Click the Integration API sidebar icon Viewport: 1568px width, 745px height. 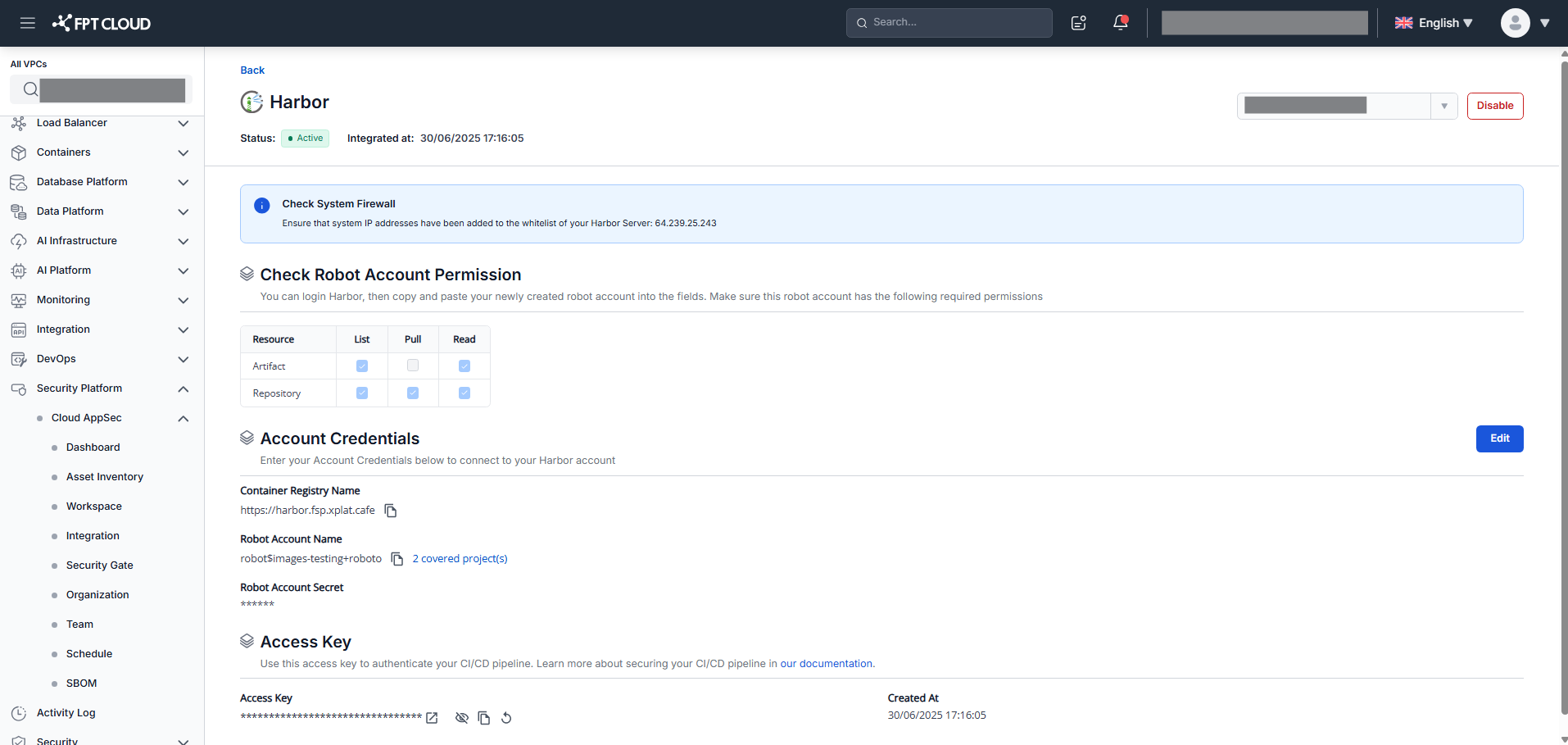point(18,329)
